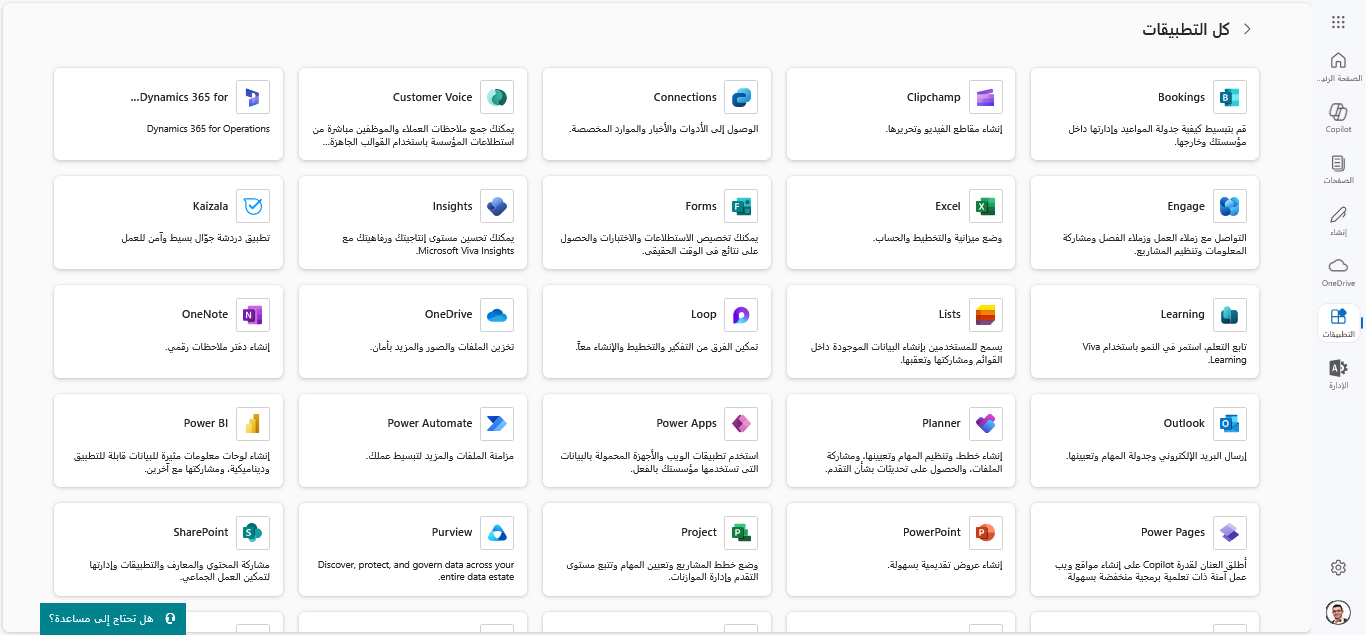Open the Bookings app icon
Screen dimensions: 1366x635
[x=1230, y=97]
